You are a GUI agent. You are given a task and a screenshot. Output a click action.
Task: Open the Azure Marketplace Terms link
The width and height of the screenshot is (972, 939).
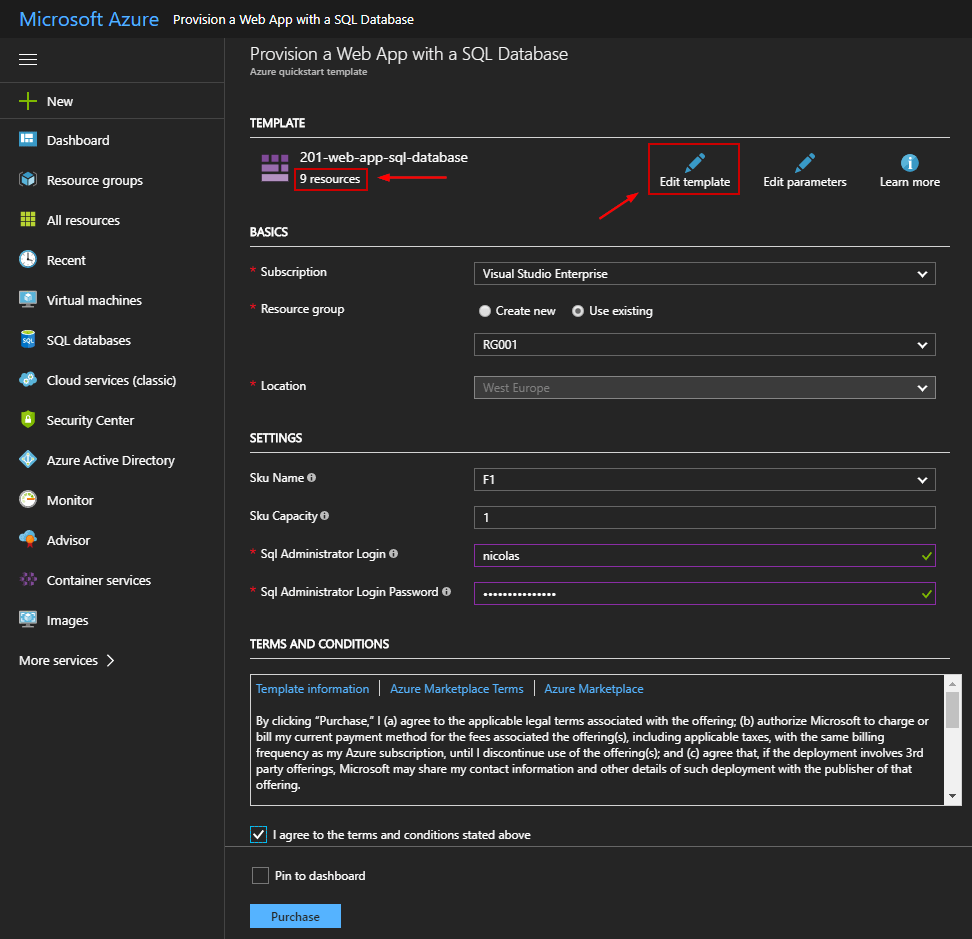pyautogui.click(x=457, y=689)
